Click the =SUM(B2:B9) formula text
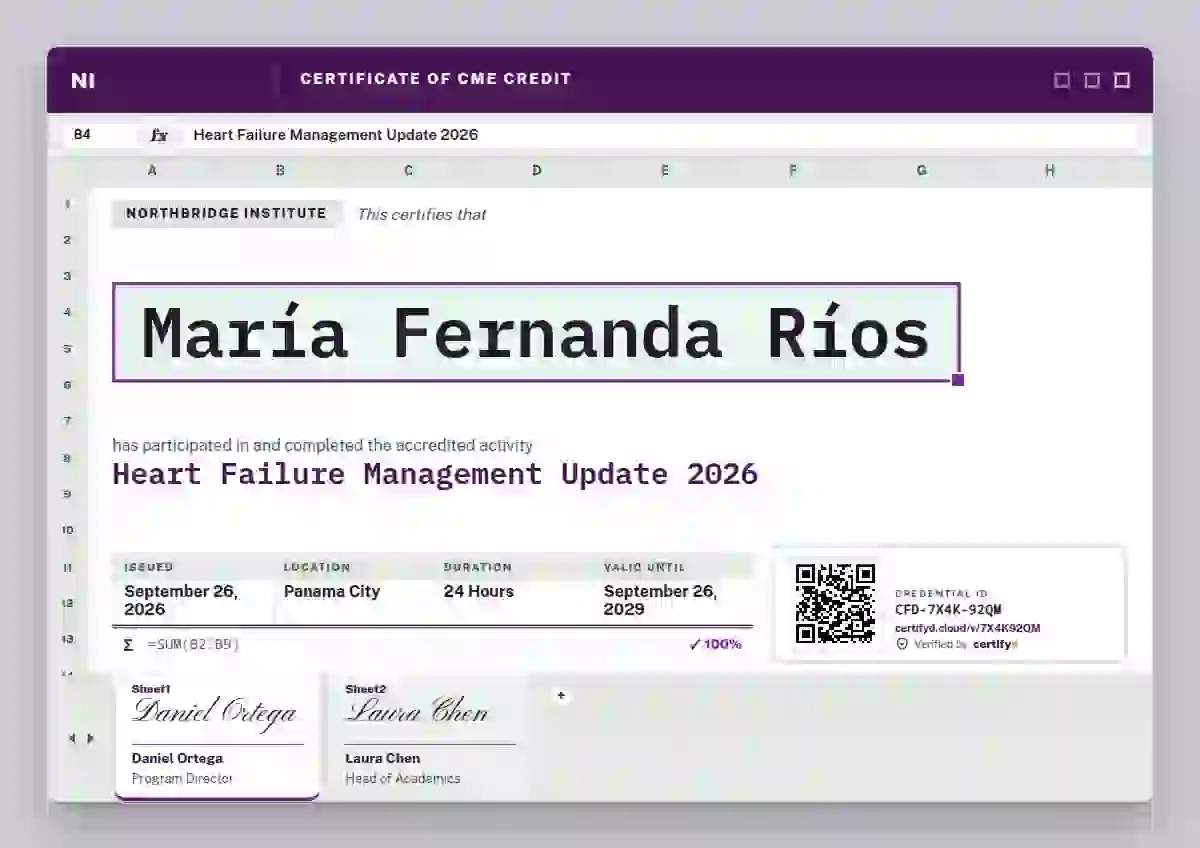This screenshot has width=1200, height=848. click(193, 645)
